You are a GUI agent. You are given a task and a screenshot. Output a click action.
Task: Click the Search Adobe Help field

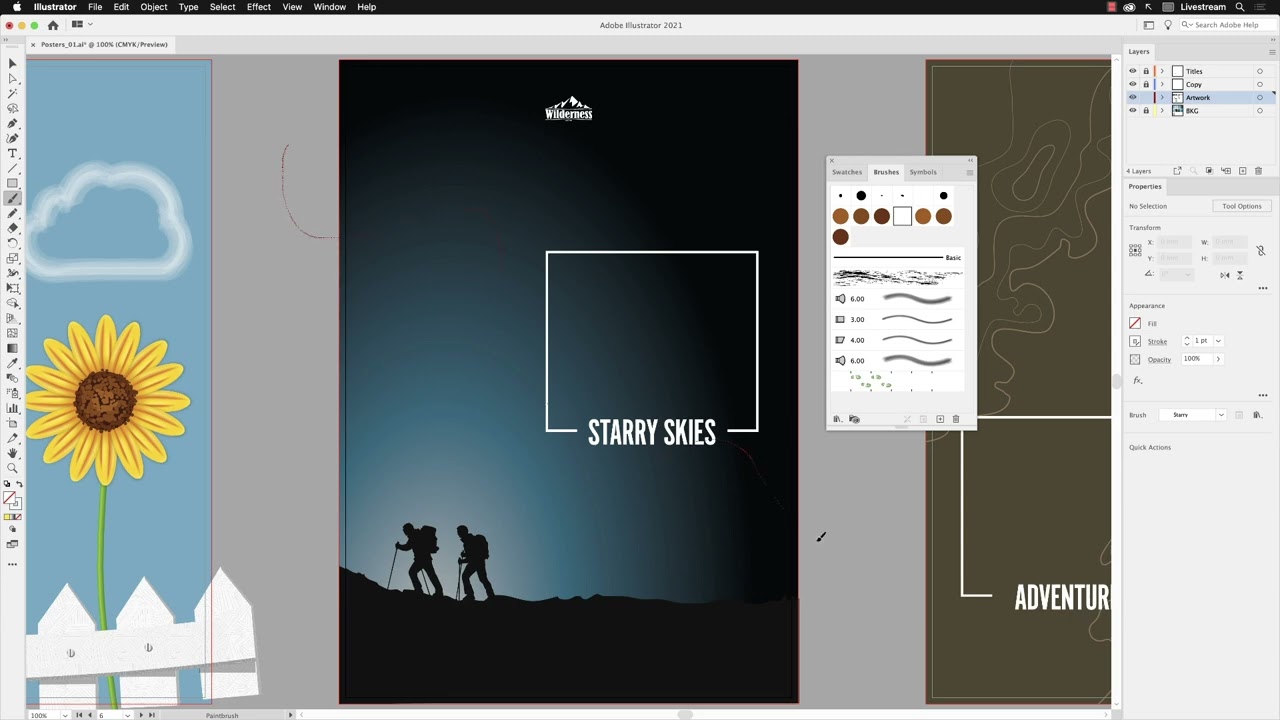[1228, 25]
